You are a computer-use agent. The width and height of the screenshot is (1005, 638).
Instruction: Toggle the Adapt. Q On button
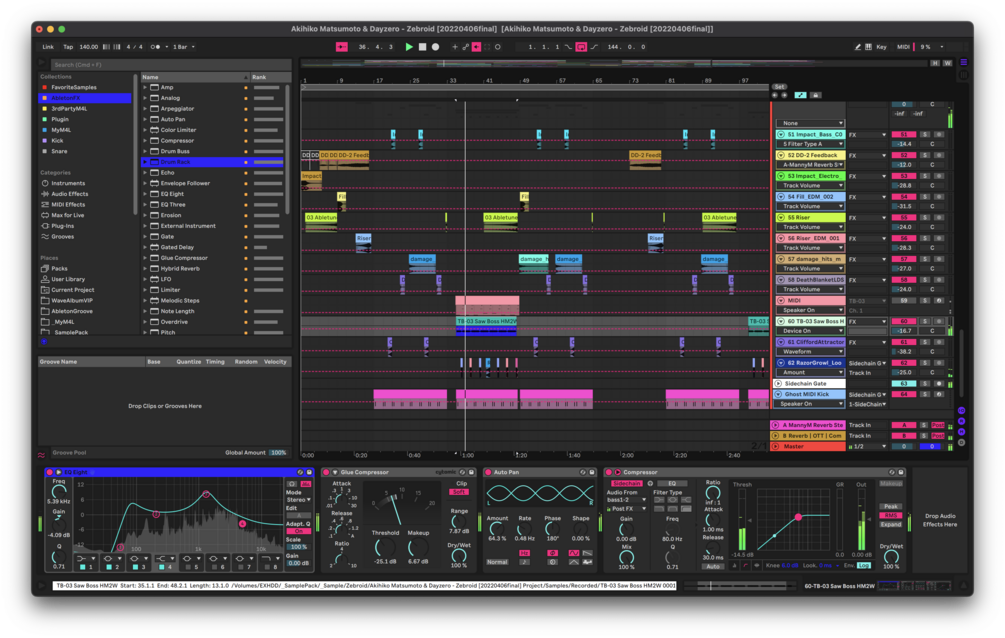click(298, 531)
